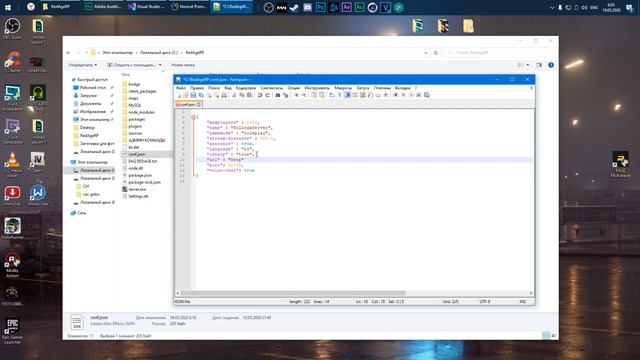Screen dimensions: 640x360
Task: Click the Windows Start button
Action: click(x=8, y=7)
